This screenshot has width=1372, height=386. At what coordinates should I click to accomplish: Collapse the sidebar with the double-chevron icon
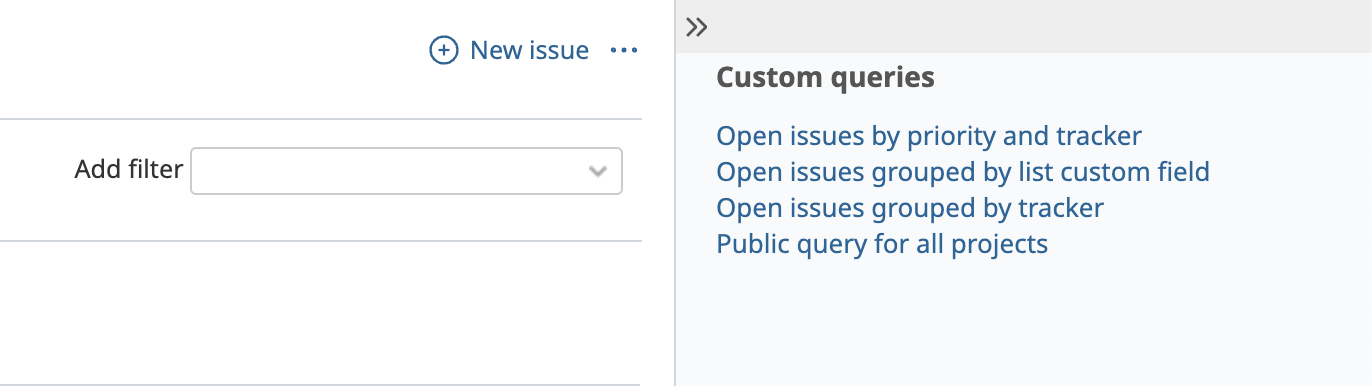coord(697,27)
